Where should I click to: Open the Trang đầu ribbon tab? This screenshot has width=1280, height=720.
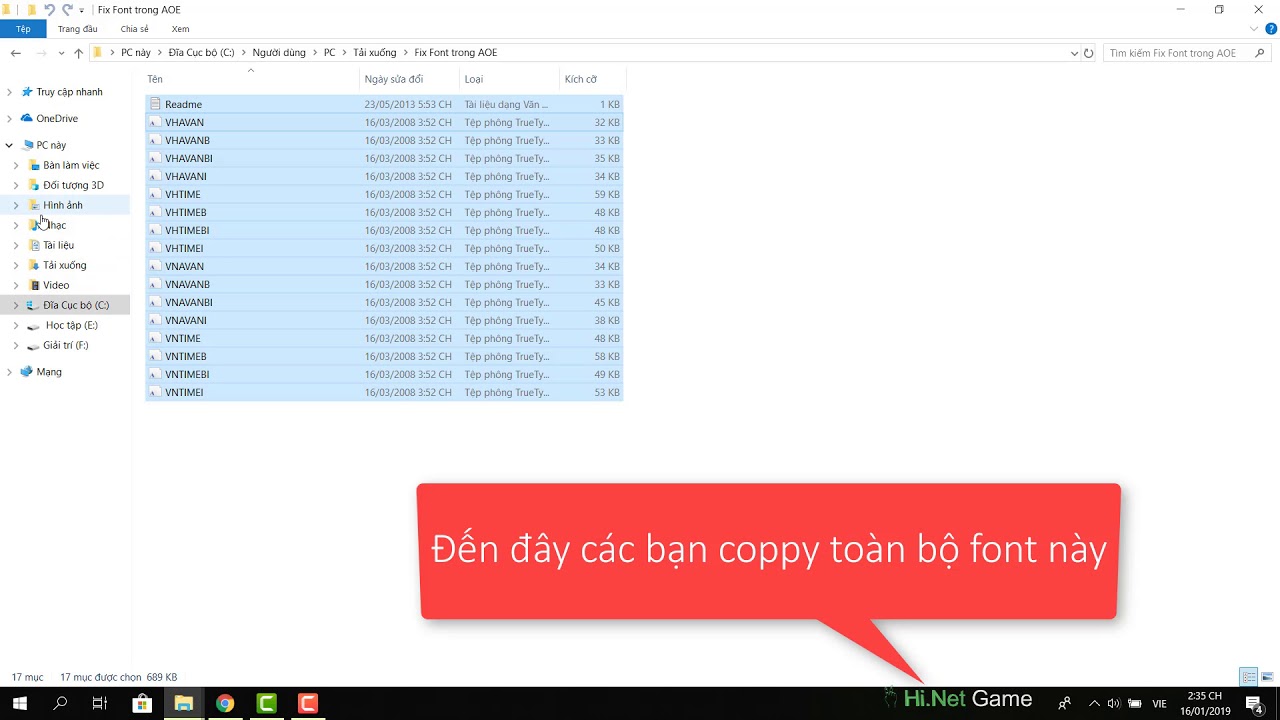tap(77, 29)
